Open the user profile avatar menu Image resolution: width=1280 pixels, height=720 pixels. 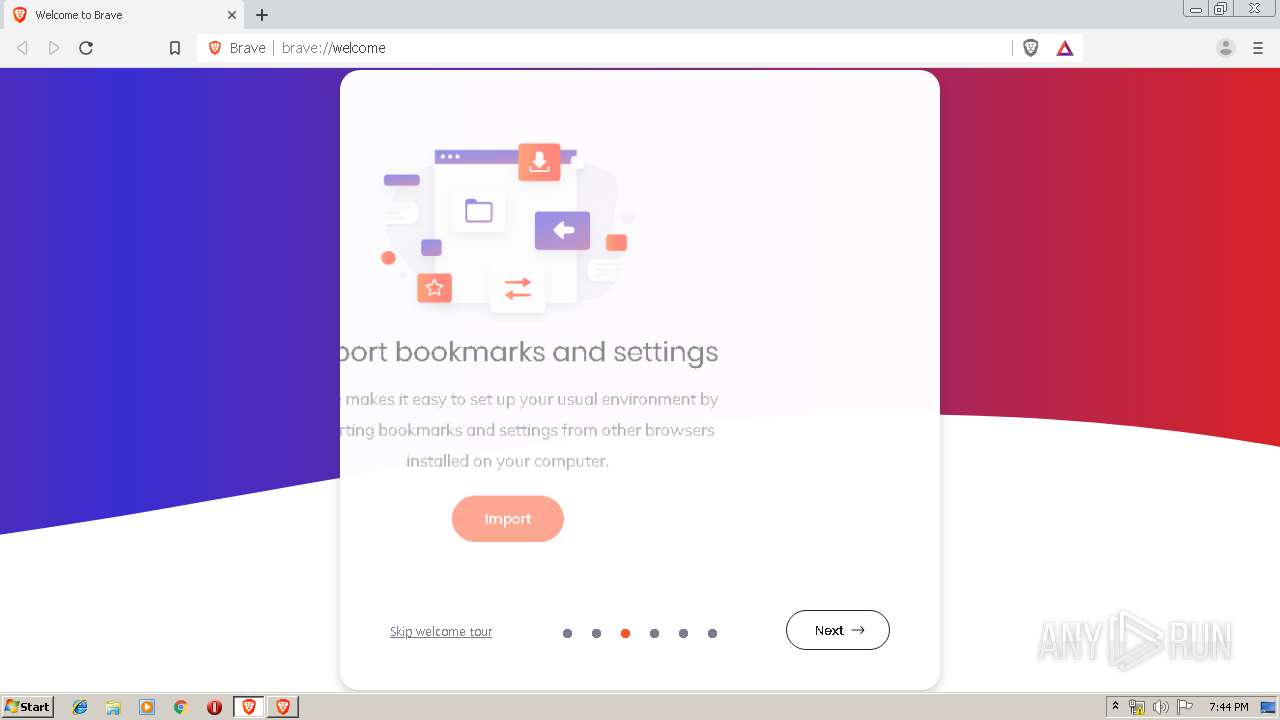coord(1226,48)
